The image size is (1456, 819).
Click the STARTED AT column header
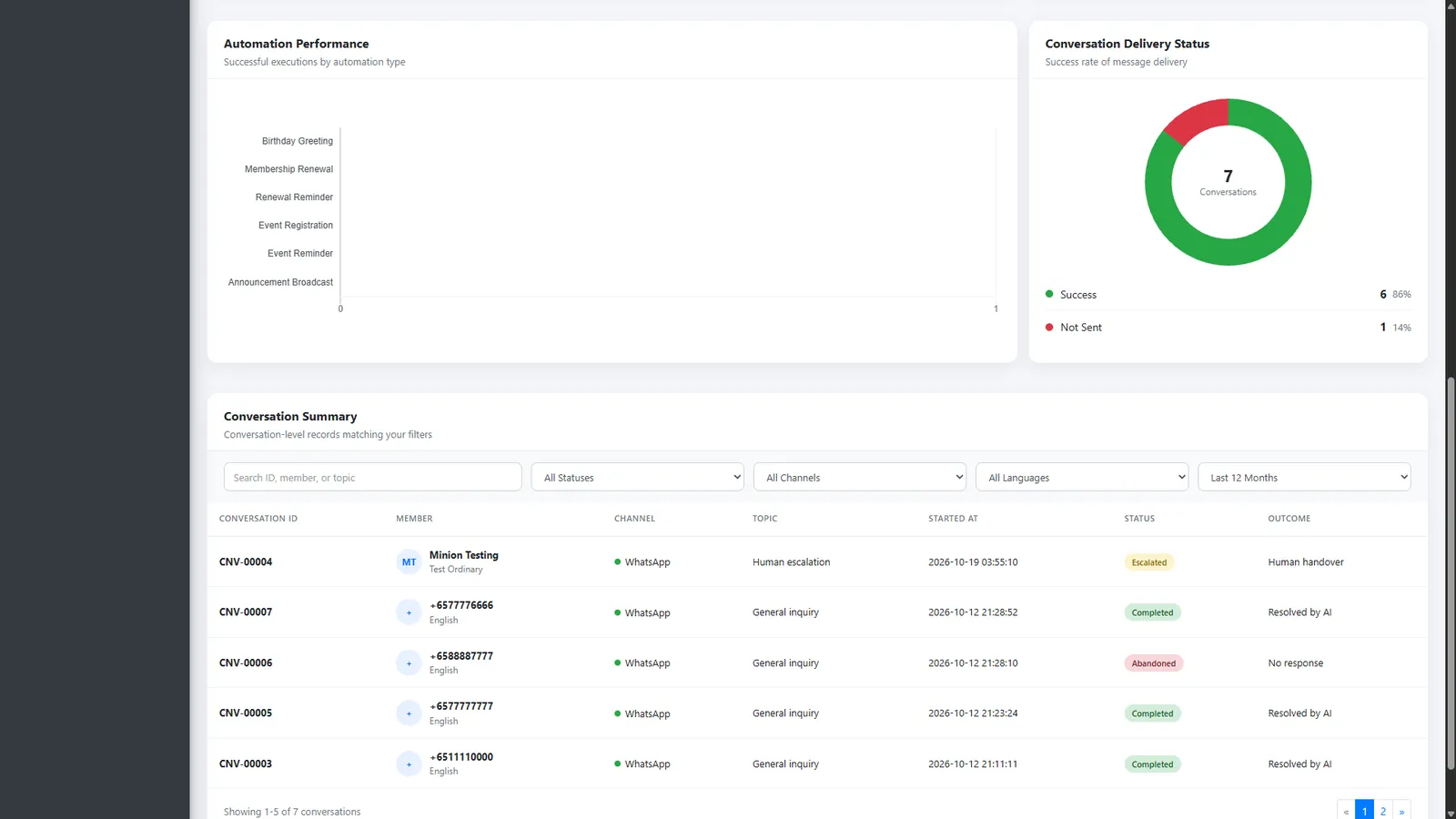[953, 519]
